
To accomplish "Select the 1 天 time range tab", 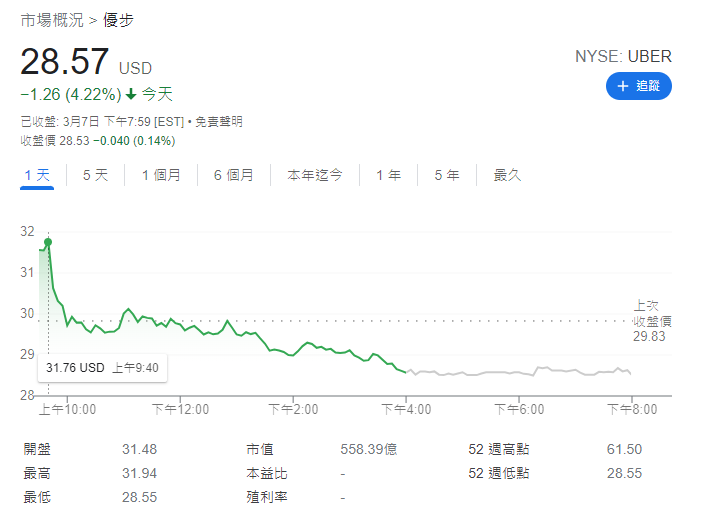I will pyautogui.click(x=37, y=175).
